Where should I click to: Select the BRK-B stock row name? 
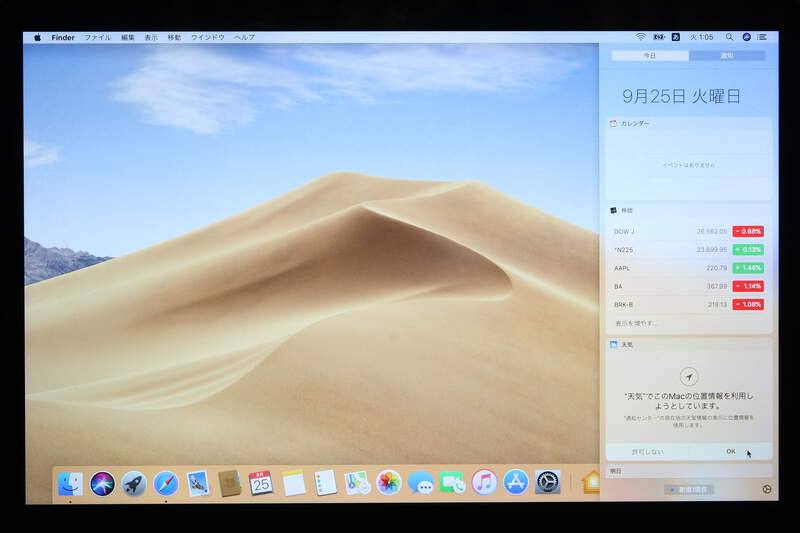point(623,304)
